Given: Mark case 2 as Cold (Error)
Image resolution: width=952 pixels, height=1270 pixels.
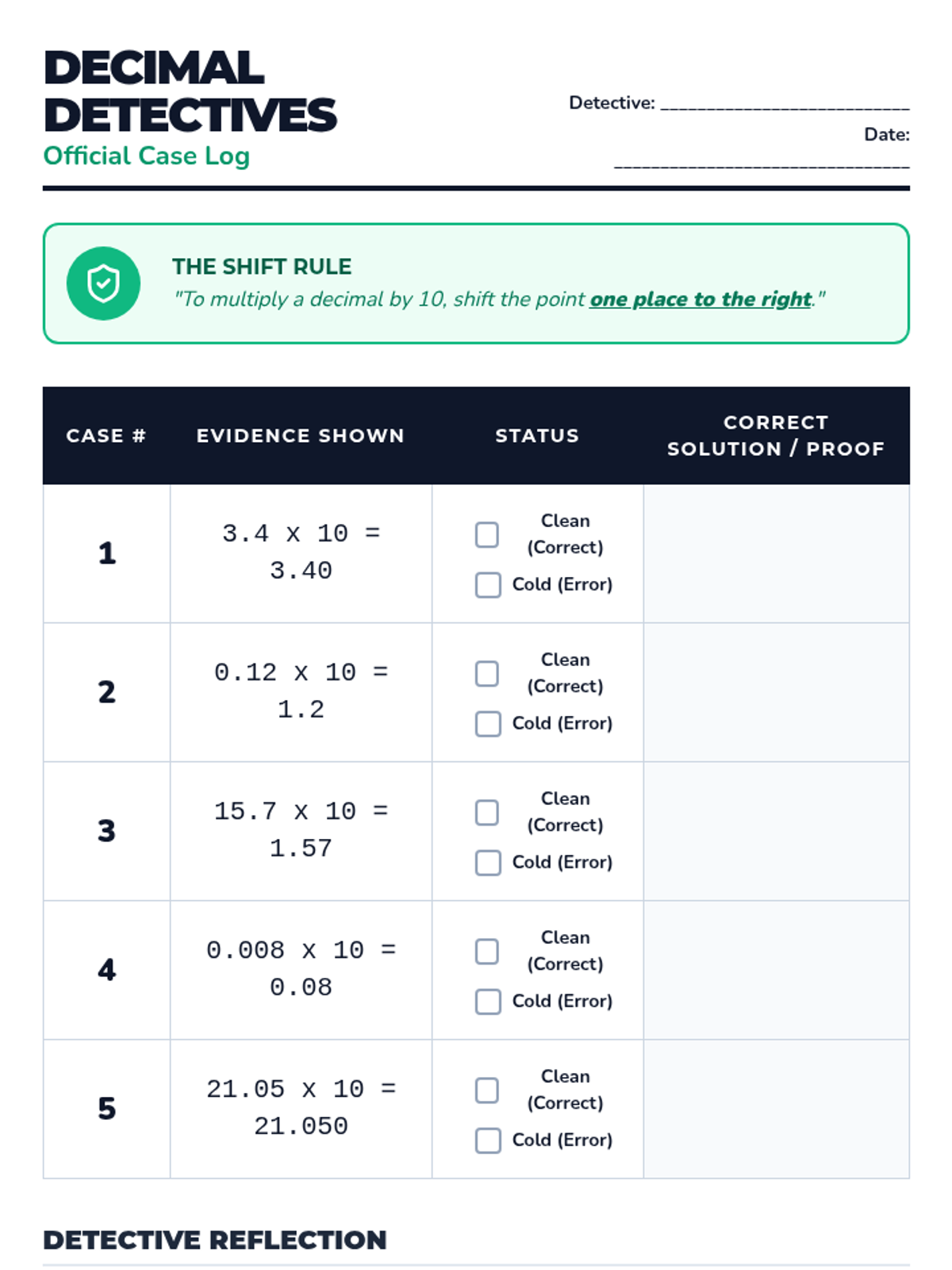Looking at the screenshot, I should point(488,724).
